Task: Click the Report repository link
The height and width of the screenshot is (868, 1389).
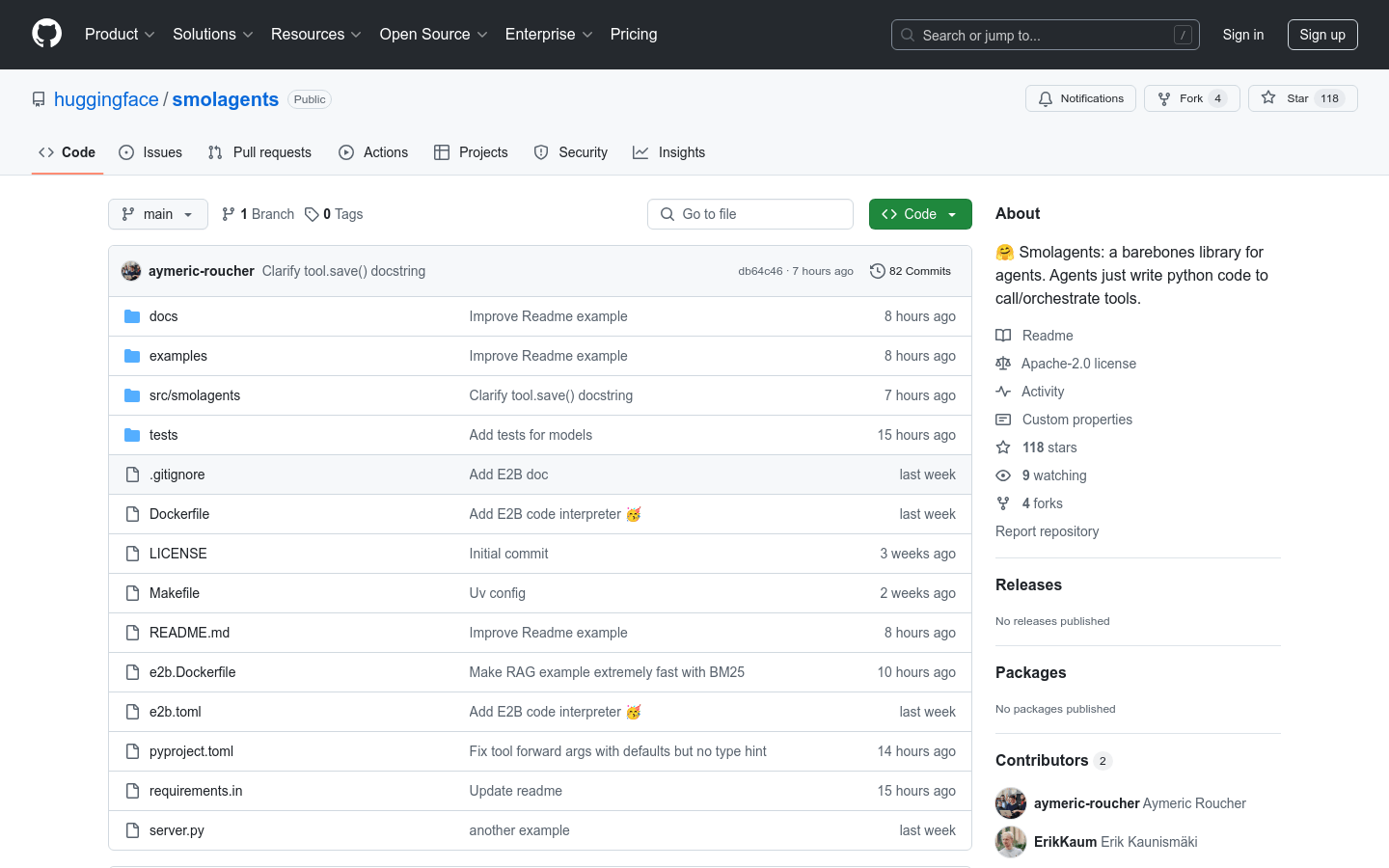Action: coord(1047,531)
